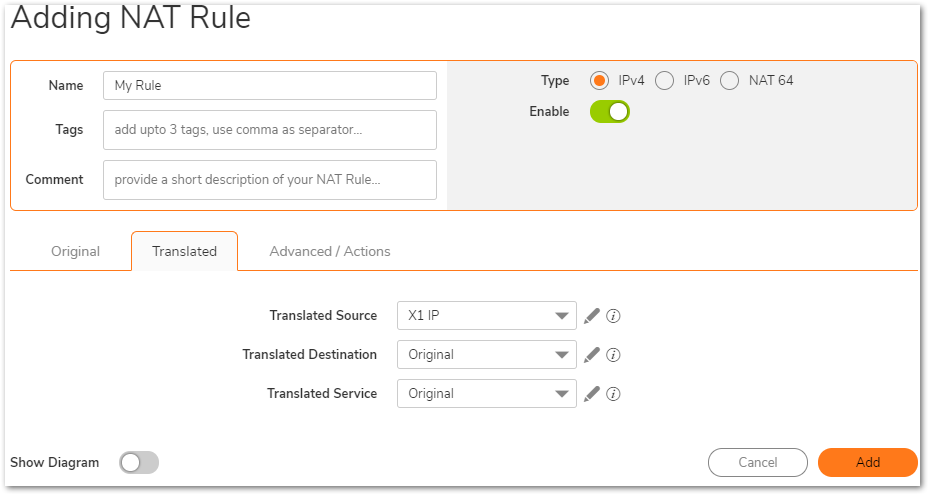Click the info icon beside Translated Source

click(614, 316)
